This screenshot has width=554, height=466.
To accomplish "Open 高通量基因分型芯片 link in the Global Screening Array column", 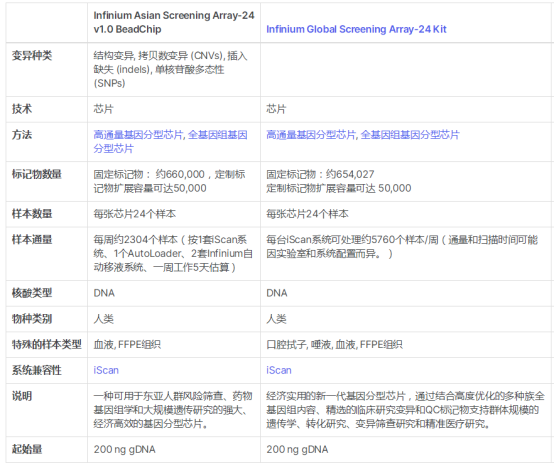I will pos(311,135).
